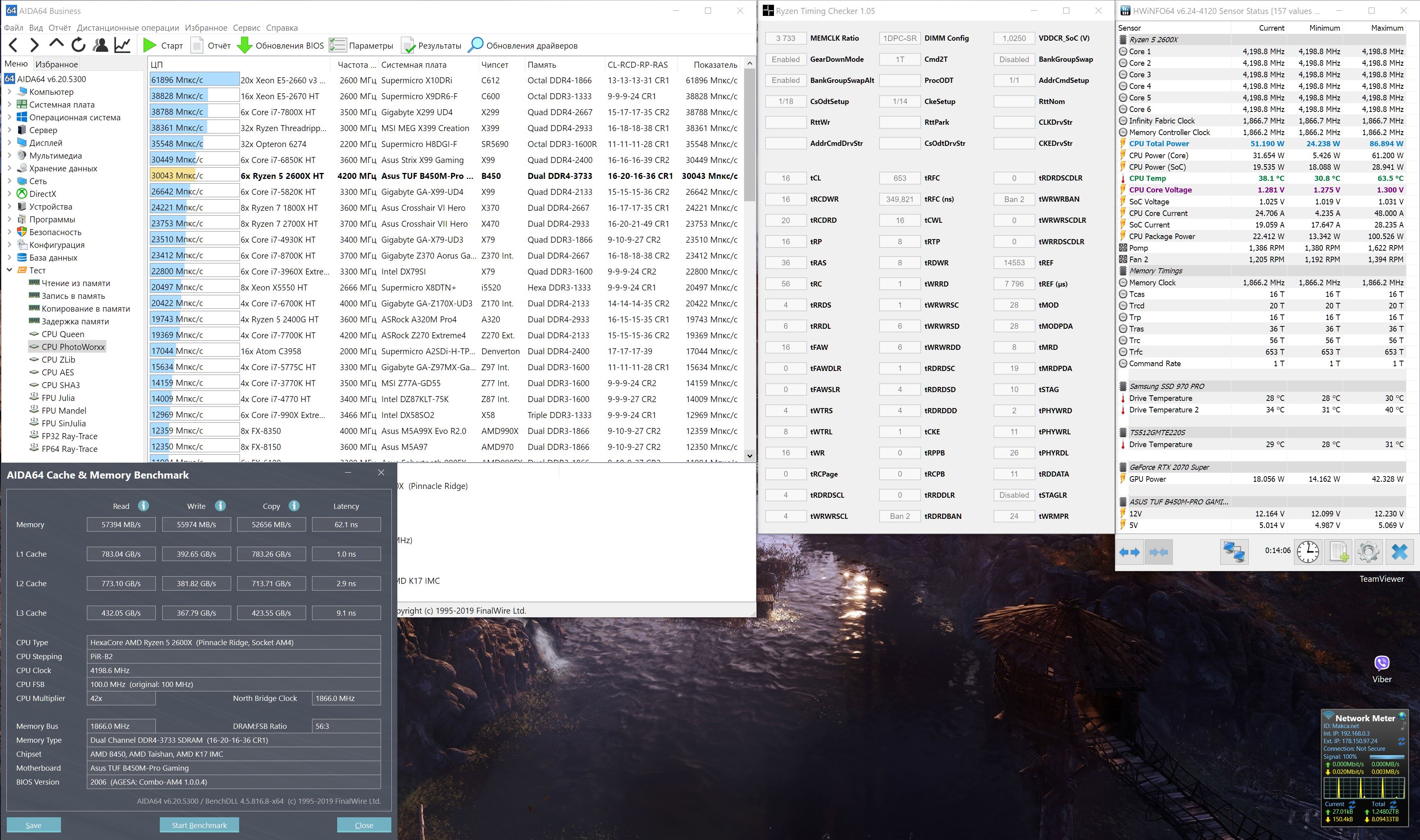Viewport: 1420px width, 840px height.
Task: Click the driver updates magnifier icon
Action: (x=475, y=45)
